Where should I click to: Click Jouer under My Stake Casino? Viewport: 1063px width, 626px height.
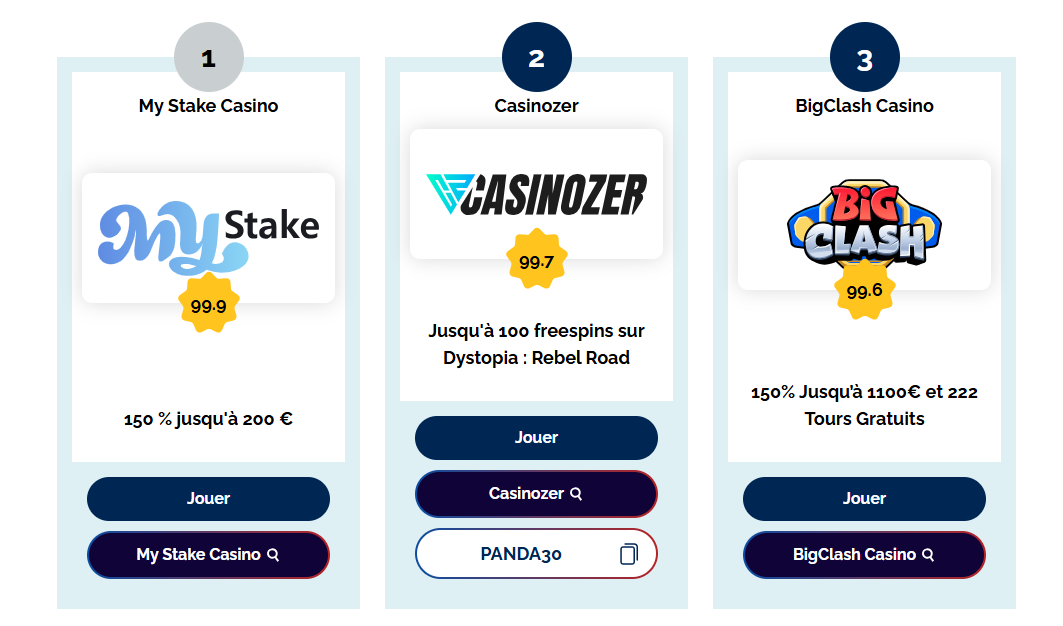[209, 498]
